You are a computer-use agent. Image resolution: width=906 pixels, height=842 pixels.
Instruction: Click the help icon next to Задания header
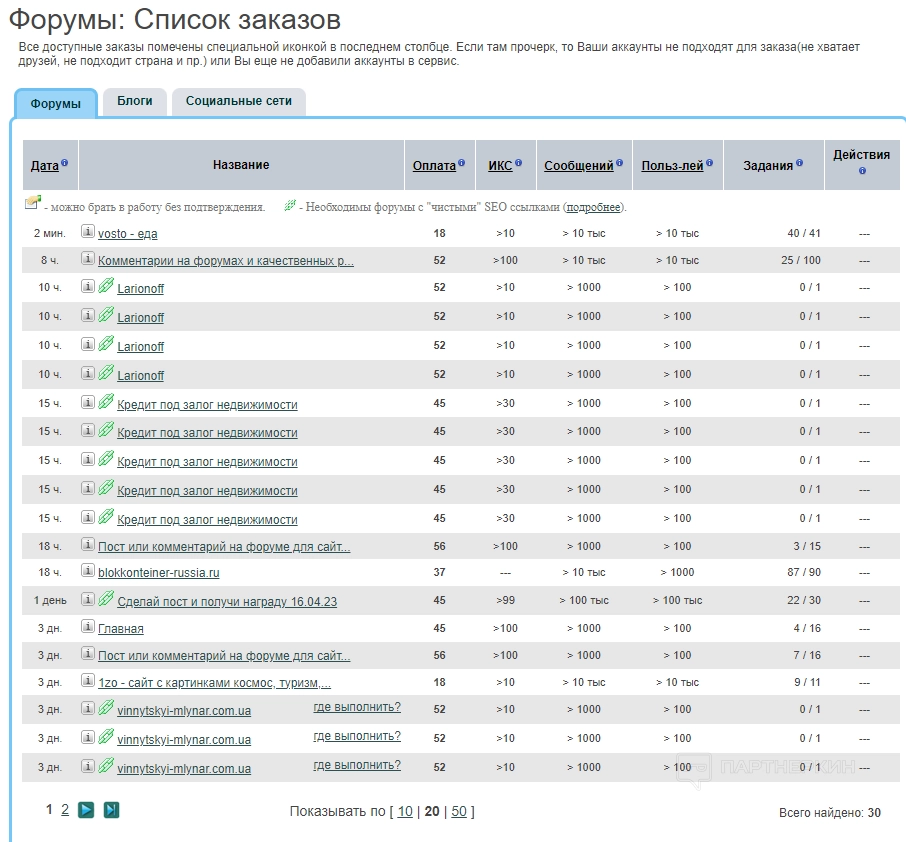799,163
